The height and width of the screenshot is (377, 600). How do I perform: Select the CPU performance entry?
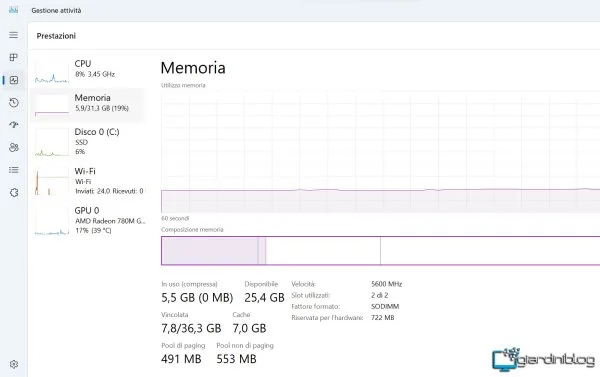pos(88,70)
